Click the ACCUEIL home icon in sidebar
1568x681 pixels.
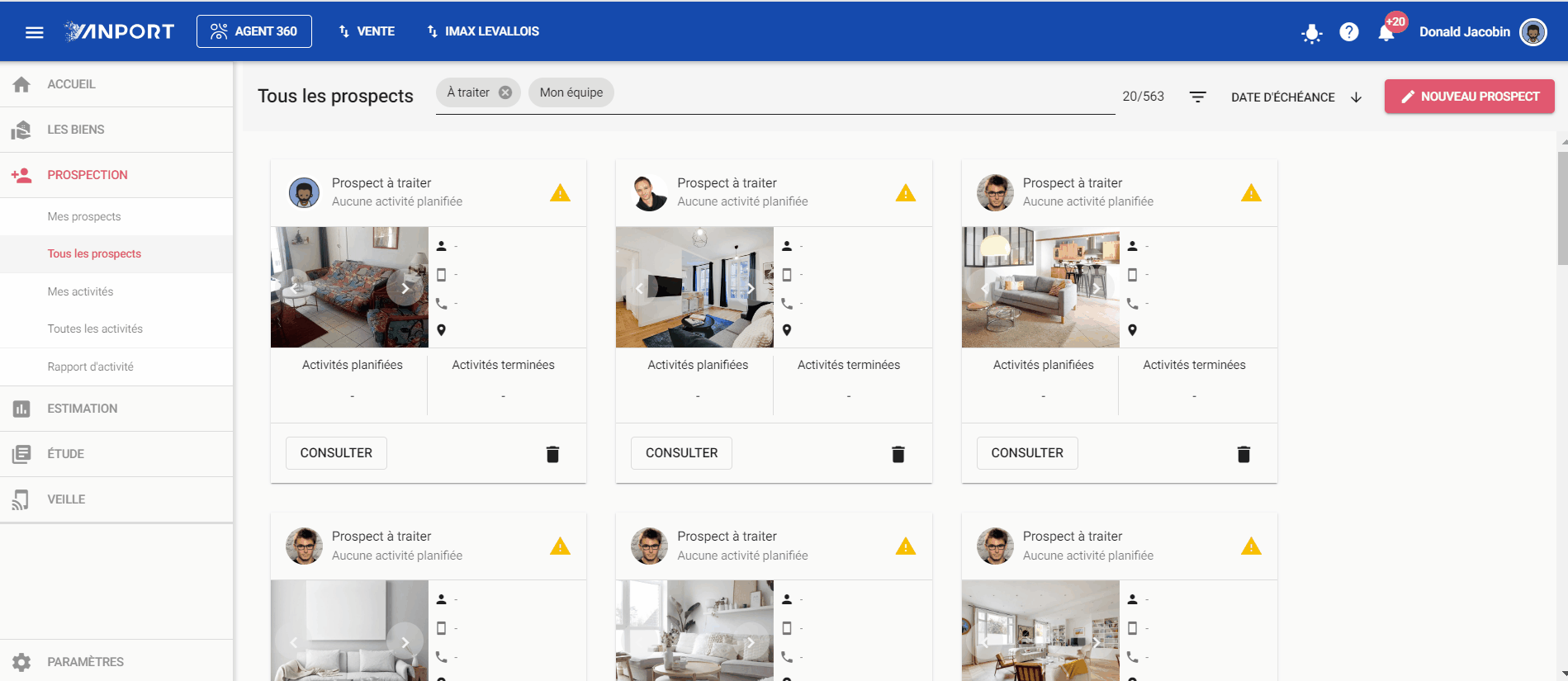coord(21,84)
